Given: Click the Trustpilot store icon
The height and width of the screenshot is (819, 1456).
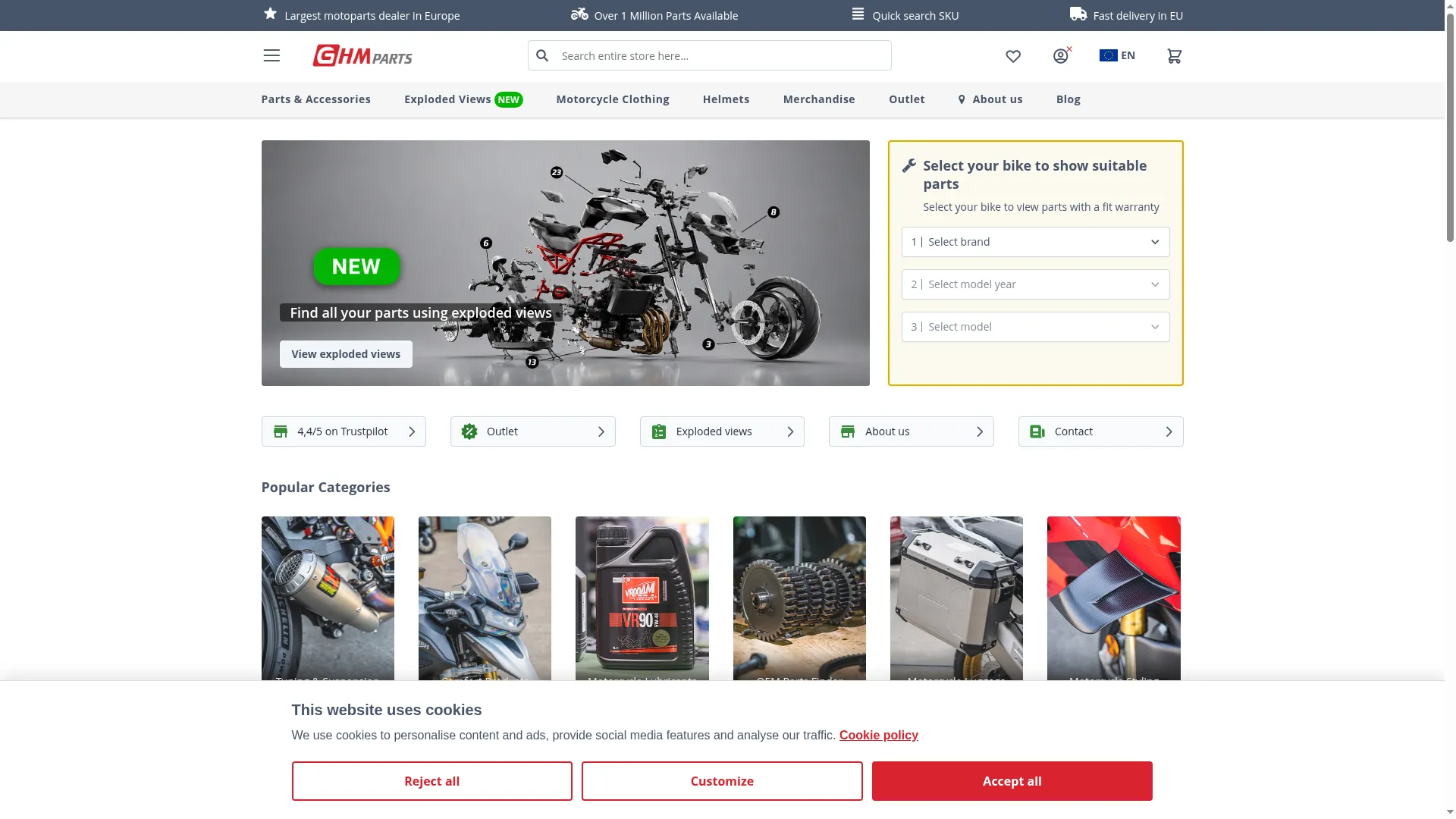Looking at the screenshot, I should 281,431.
